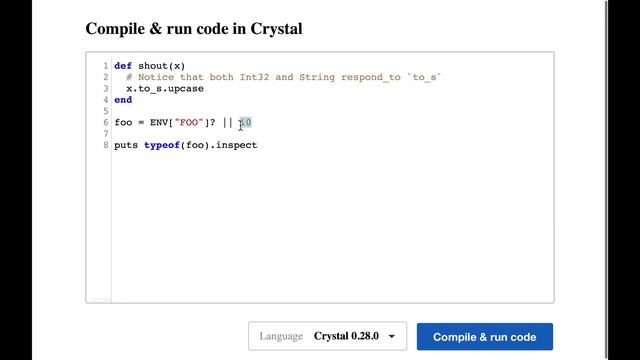Click the Compile & run code button
Screen dimensions: 640x360
[x=484, y=337]
